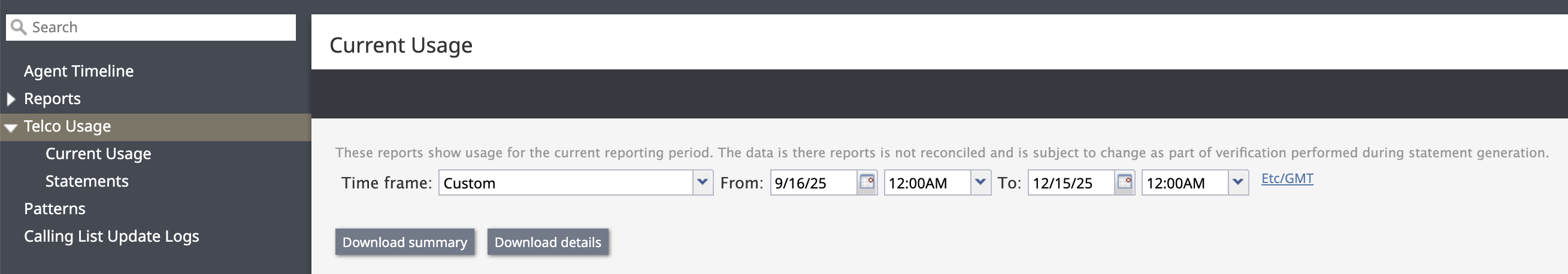Go to Patterns in sidebar
The image size is (1568, 274).
pyautogui.click(x=54, y=208)
